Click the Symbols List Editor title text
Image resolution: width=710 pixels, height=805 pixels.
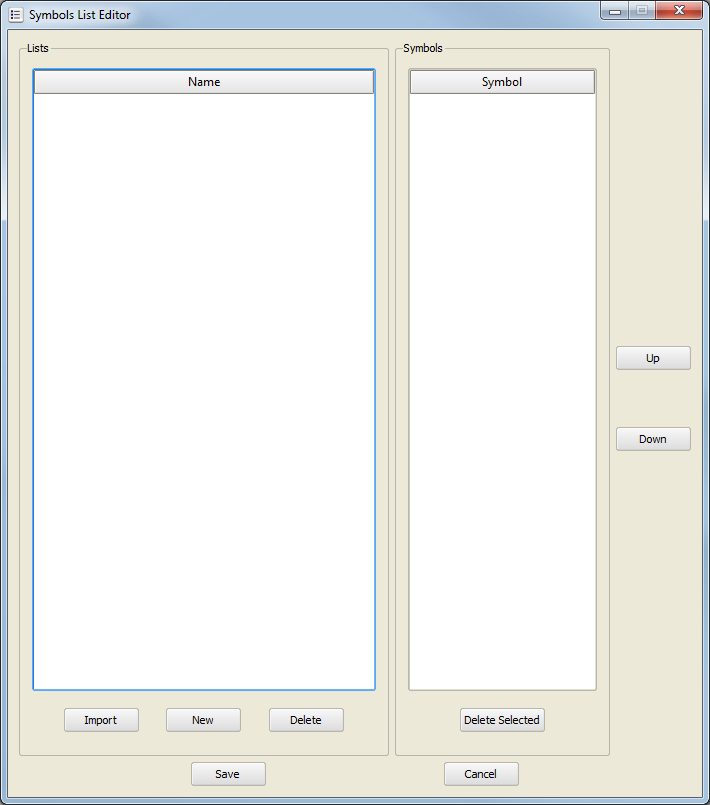(80, 15)
